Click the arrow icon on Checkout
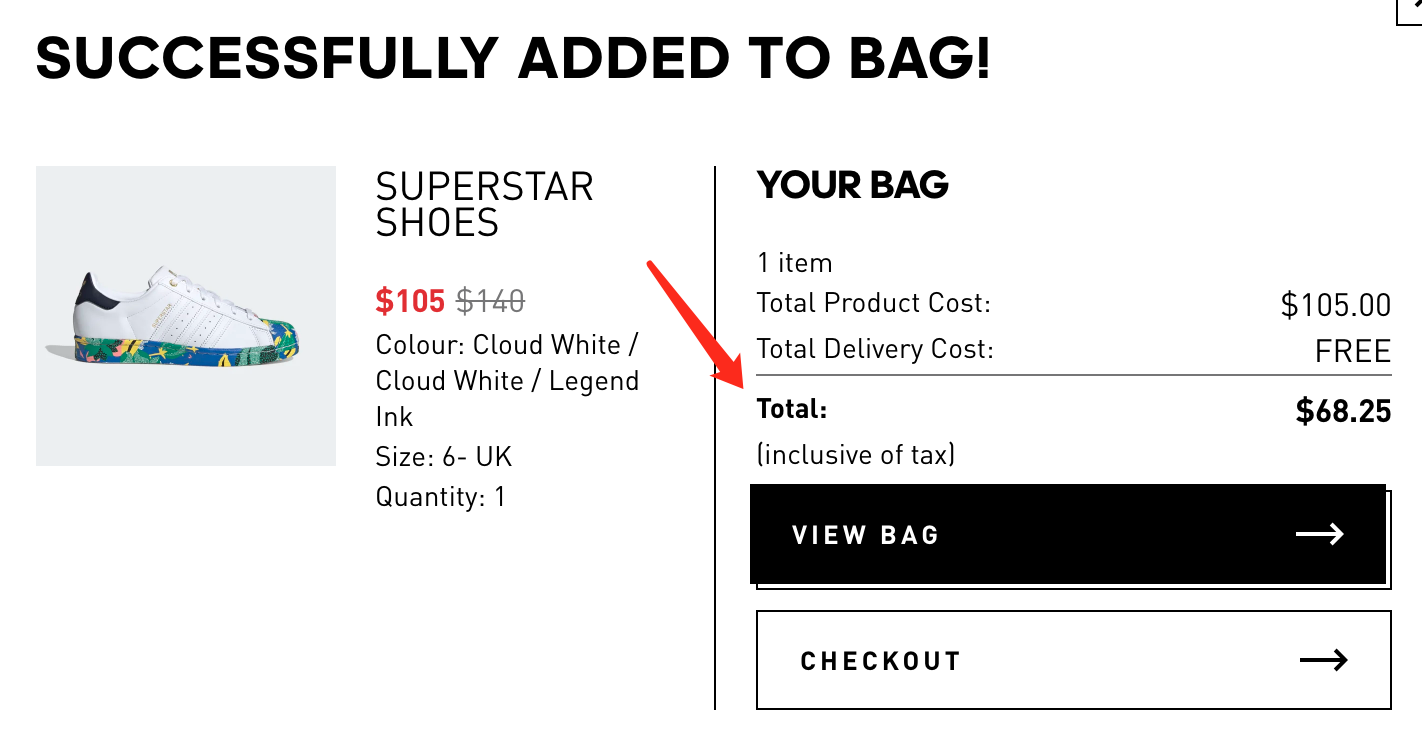Image resolution: width=1422 pixels, height=732 pixels. (x=1323, y=660)
